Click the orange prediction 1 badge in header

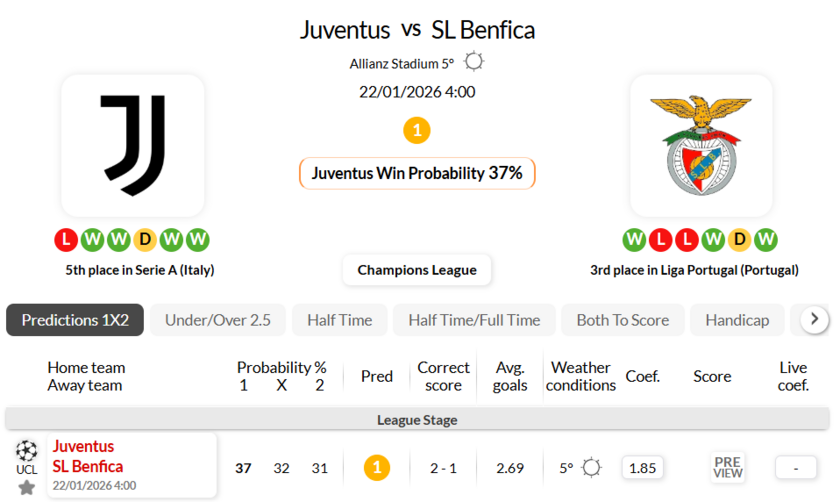tap(417, 130)
